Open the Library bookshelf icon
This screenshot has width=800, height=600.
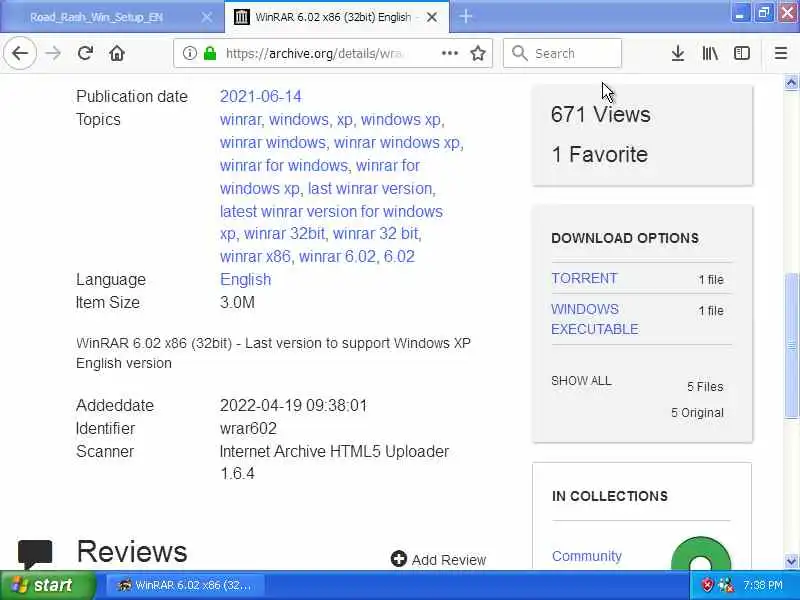[710, 53]
